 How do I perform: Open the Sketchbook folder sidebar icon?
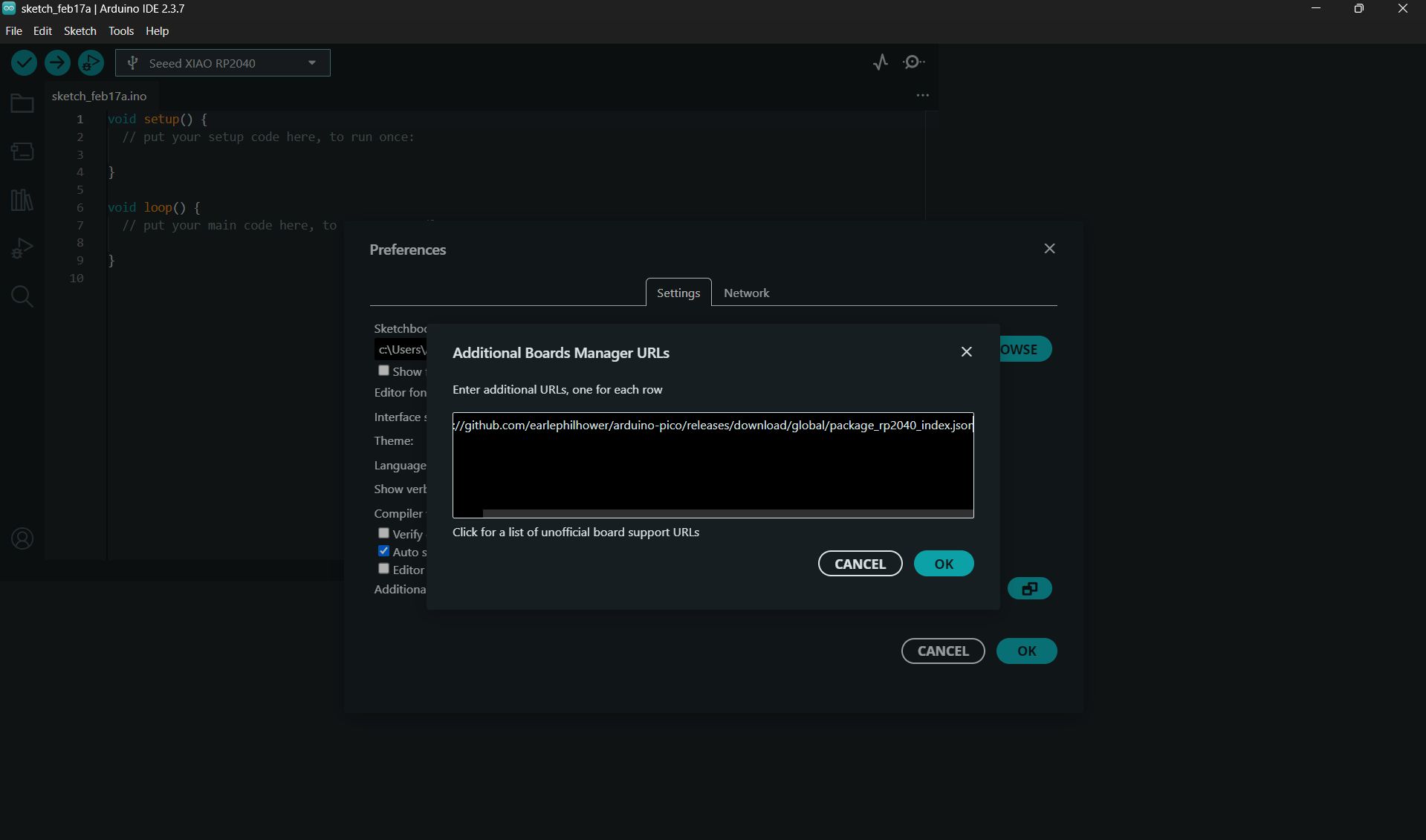coord(22,103)
